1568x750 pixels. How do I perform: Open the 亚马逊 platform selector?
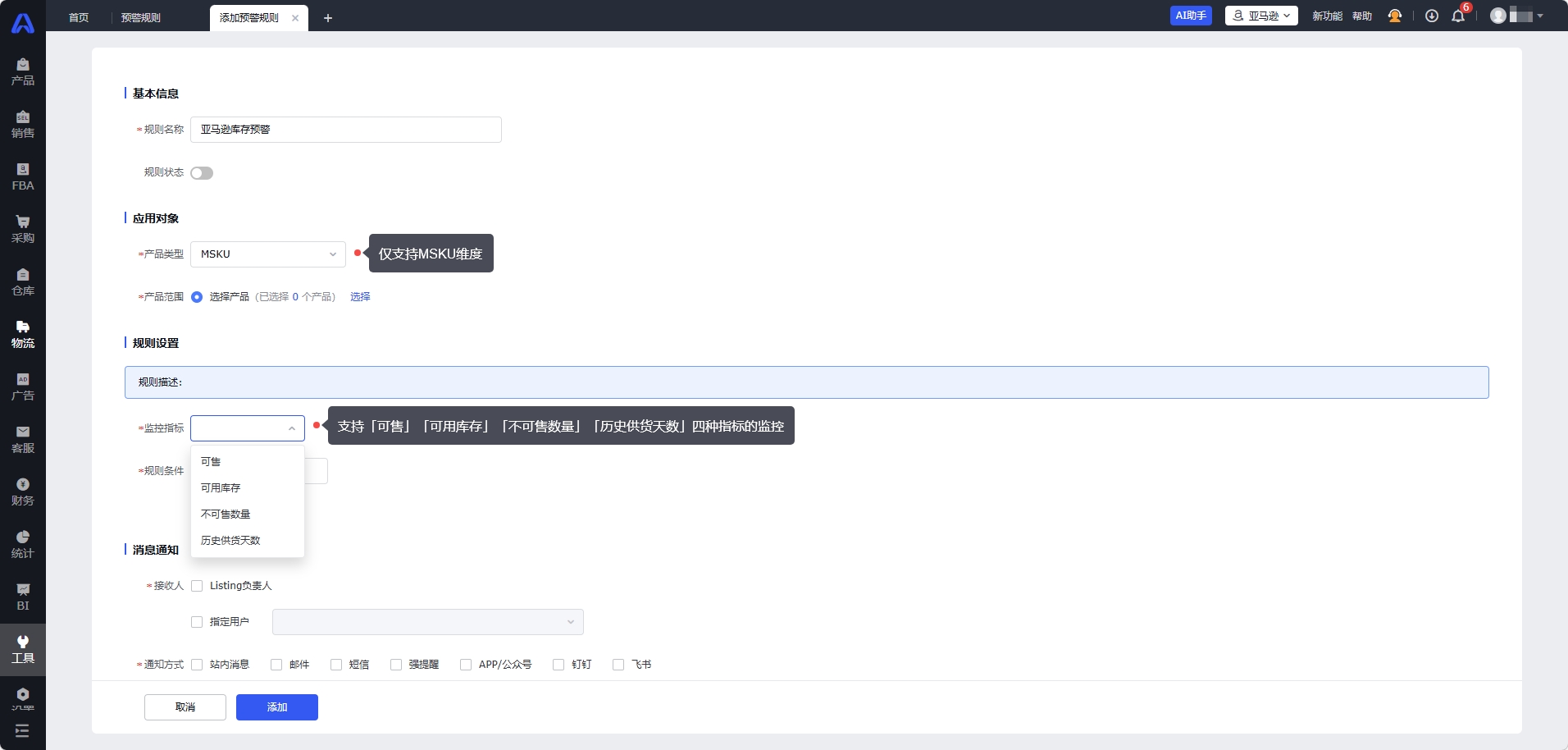click(x=1261, y=16)
